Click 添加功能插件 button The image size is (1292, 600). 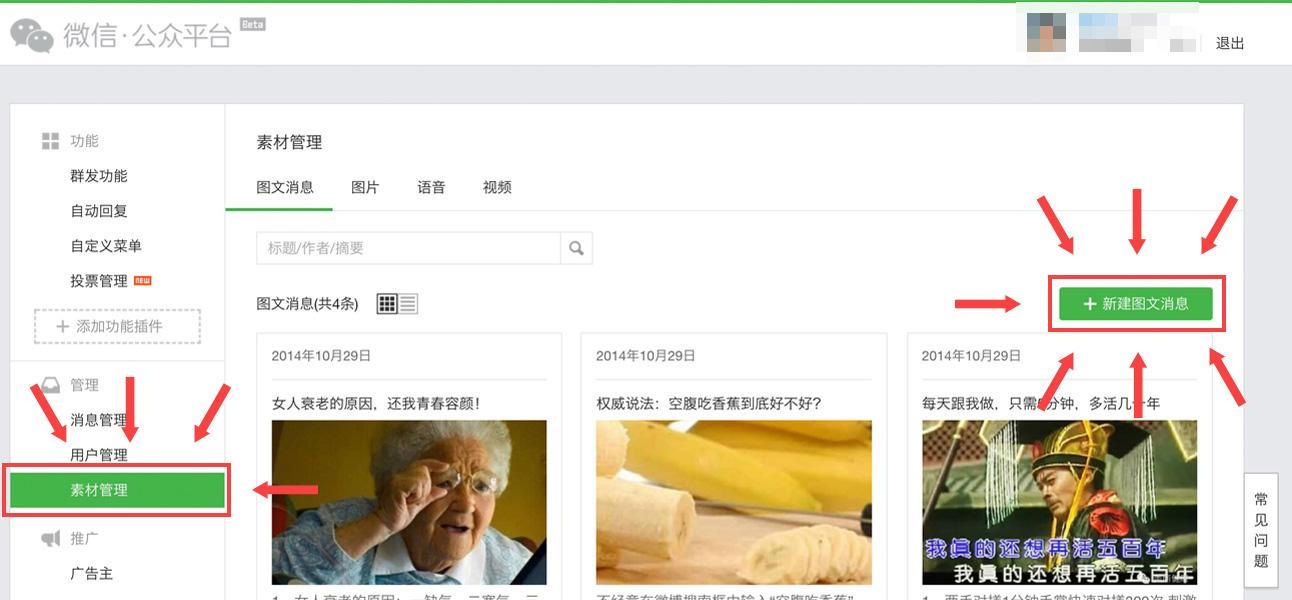tap(117, 326)
